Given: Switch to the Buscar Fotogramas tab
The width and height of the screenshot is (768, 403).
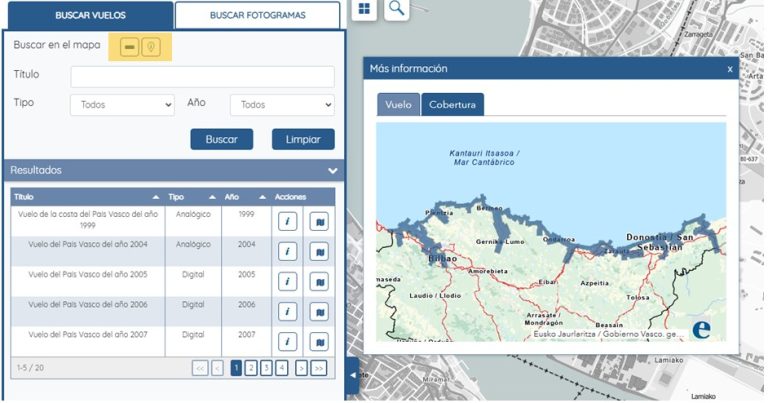Looking at the screenshot, I should coord(258,15).
